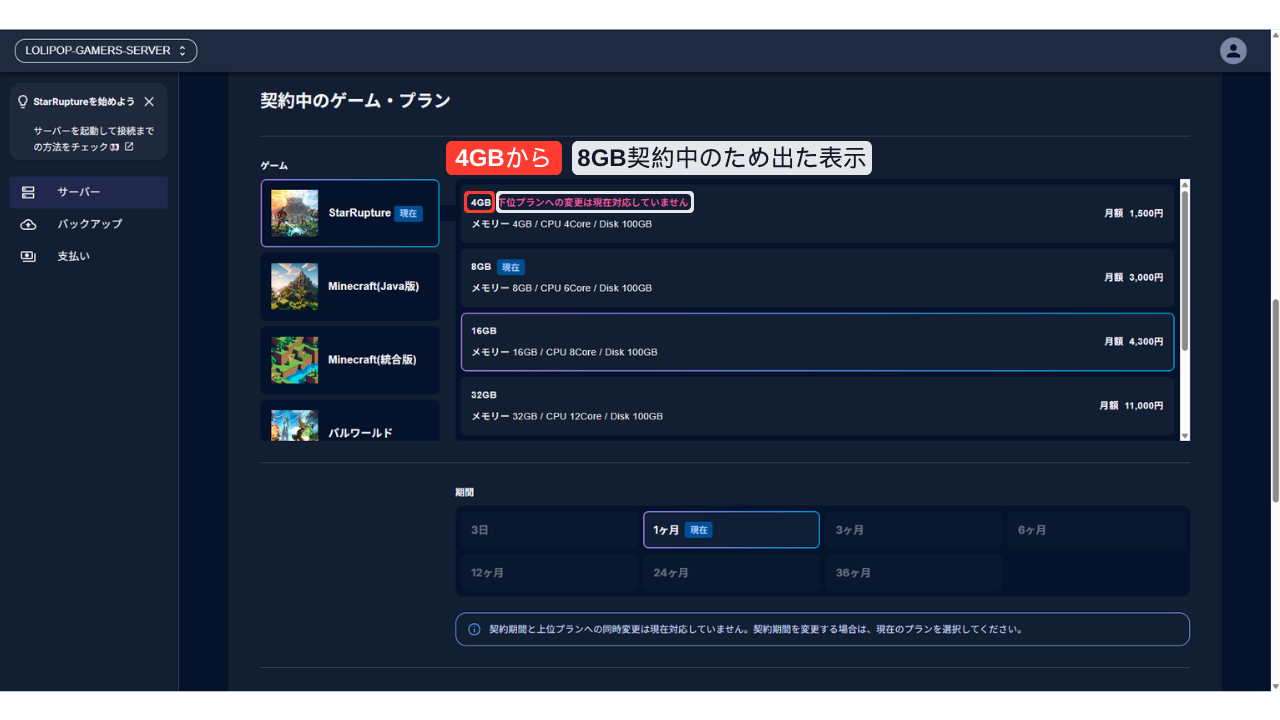Go to the サーバー sidebar section
The width and height of the screenshot is (1280, 720).
[x=89, y=192]
